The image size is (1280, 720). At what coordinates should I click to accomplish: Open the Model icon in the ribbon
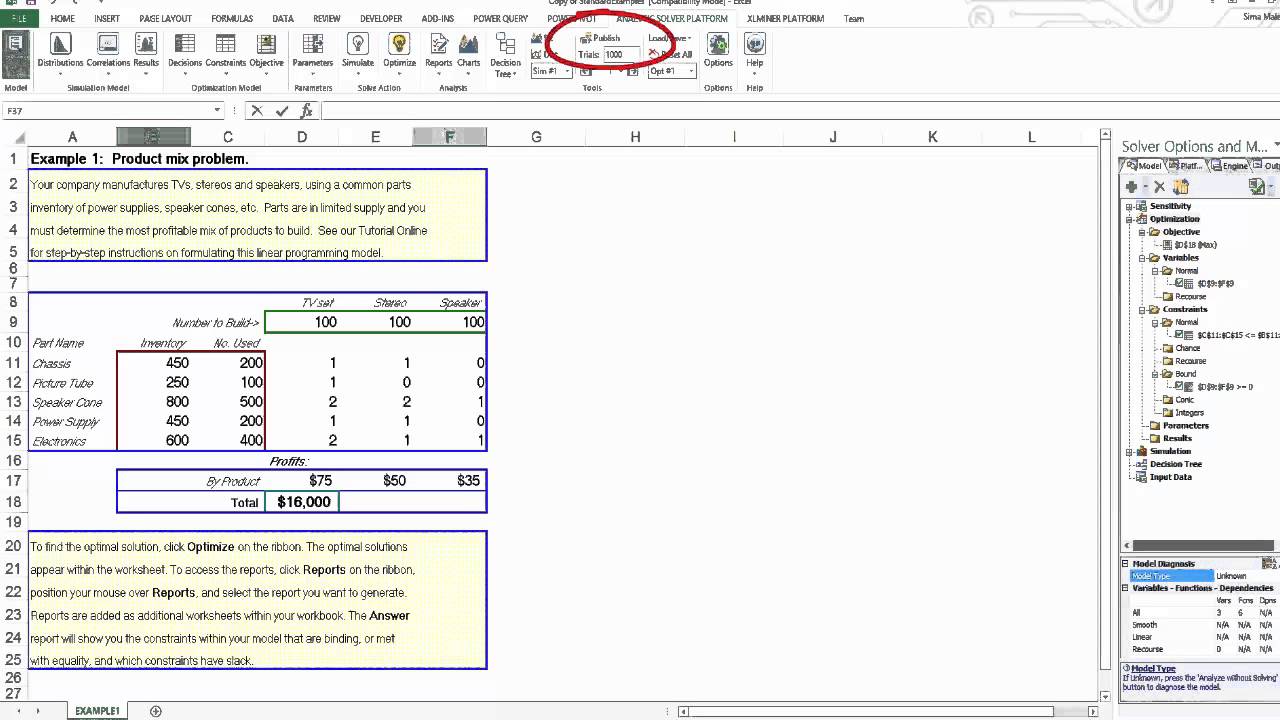[15, 54]
